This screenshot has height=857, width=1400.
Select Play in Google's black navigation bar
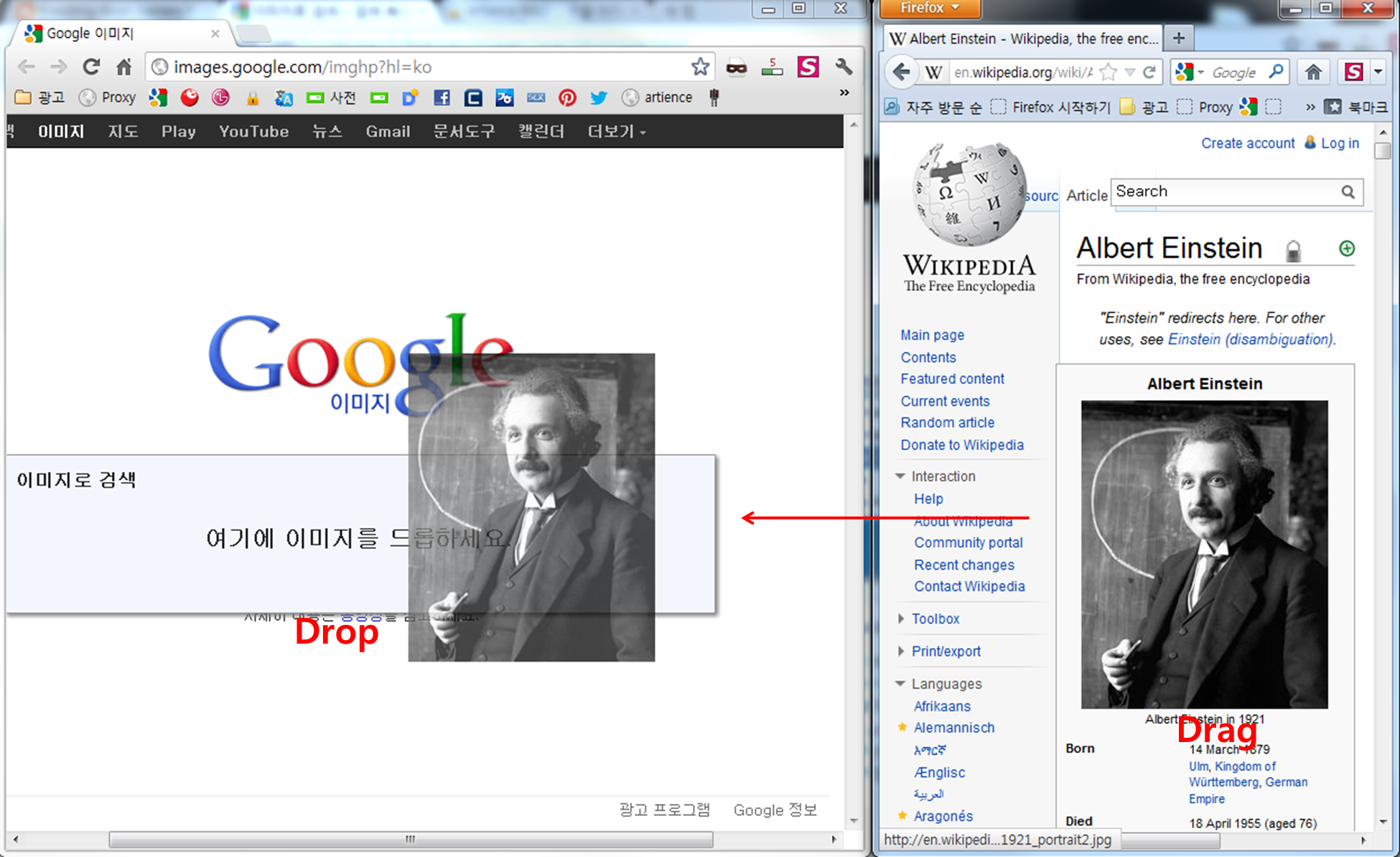[x=178, y=131]
